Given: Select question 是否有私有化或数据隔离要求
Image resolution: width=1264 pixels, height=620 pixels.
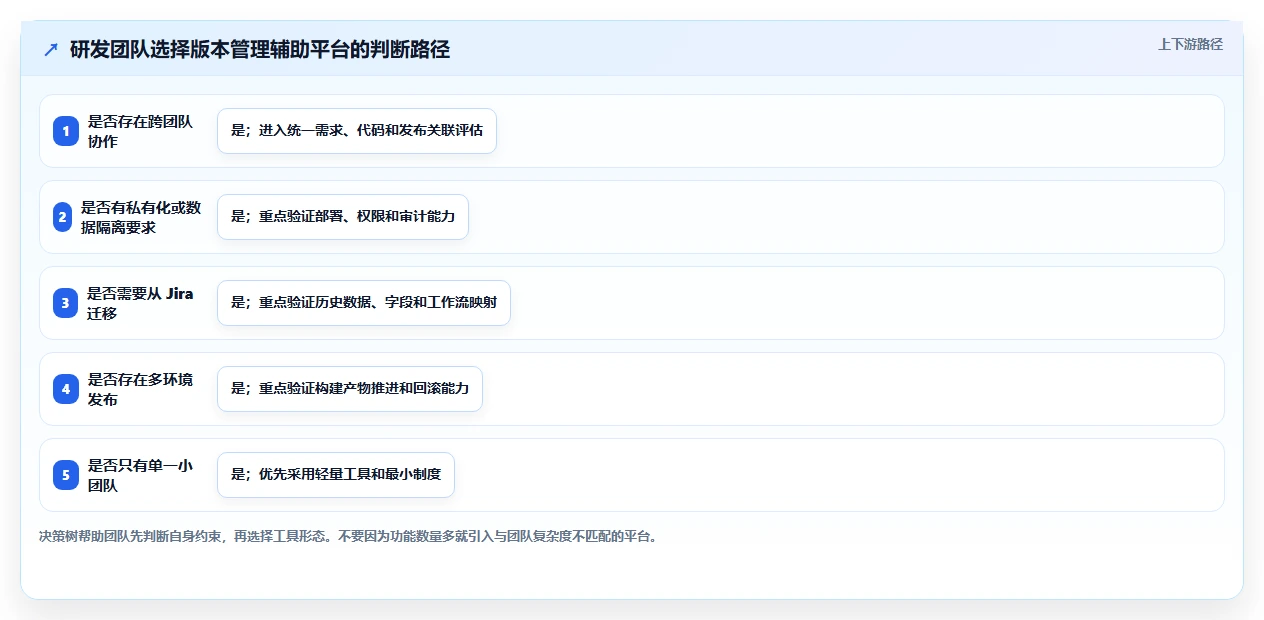Looking at the screenshot, I should click(140, 217).
